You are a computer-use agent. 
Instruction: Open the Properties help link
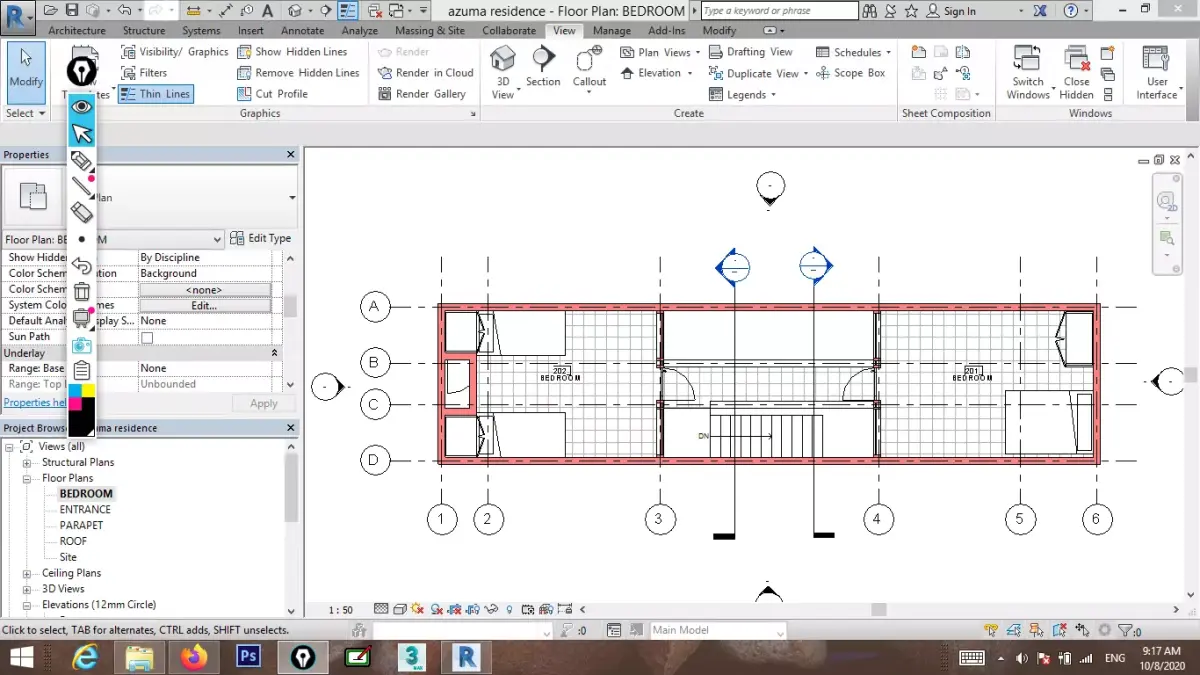[x=34, y=403]
